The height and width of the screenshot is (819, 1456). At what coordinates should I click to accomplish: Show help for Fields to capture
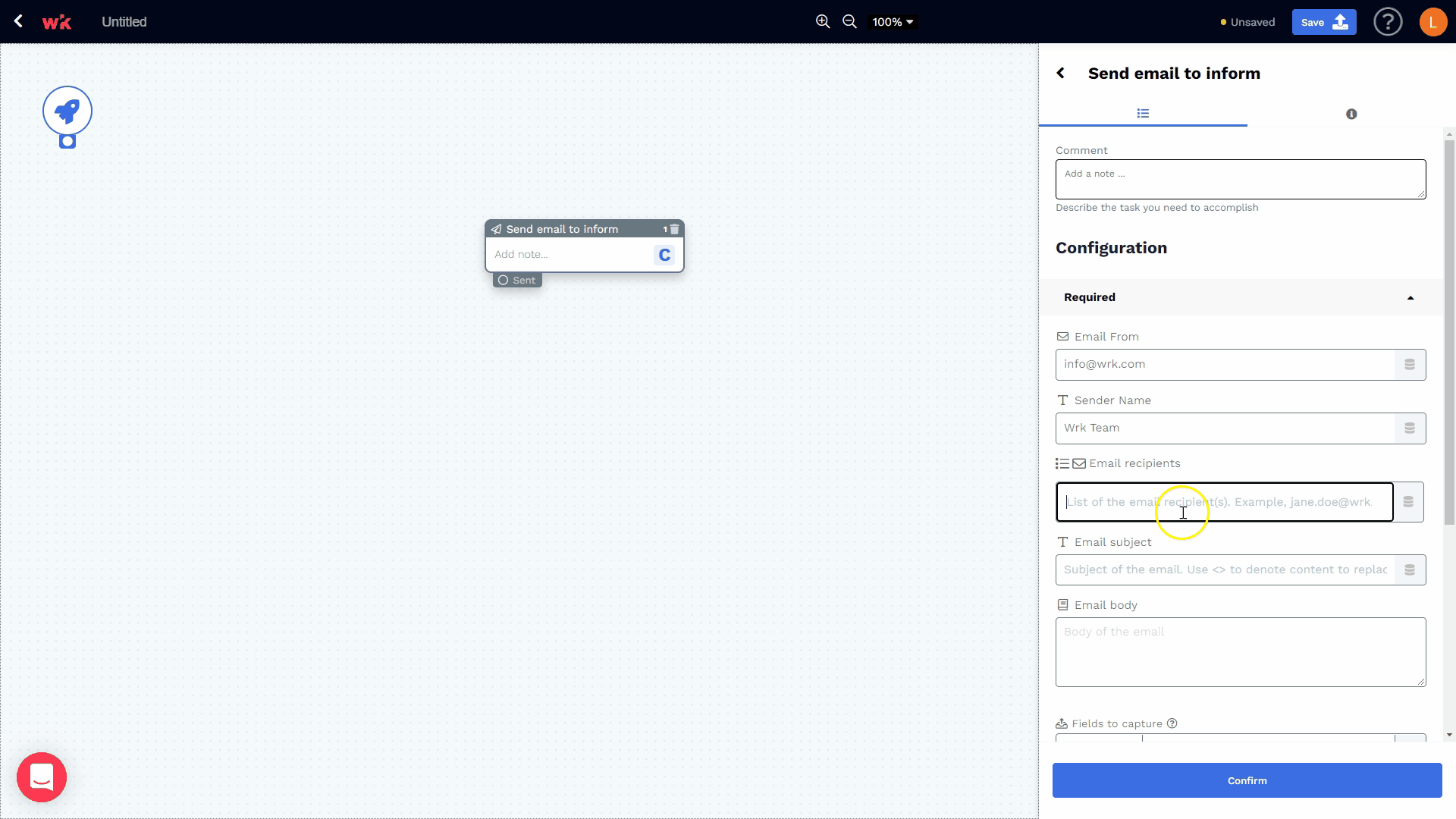tap(1172, 723)
